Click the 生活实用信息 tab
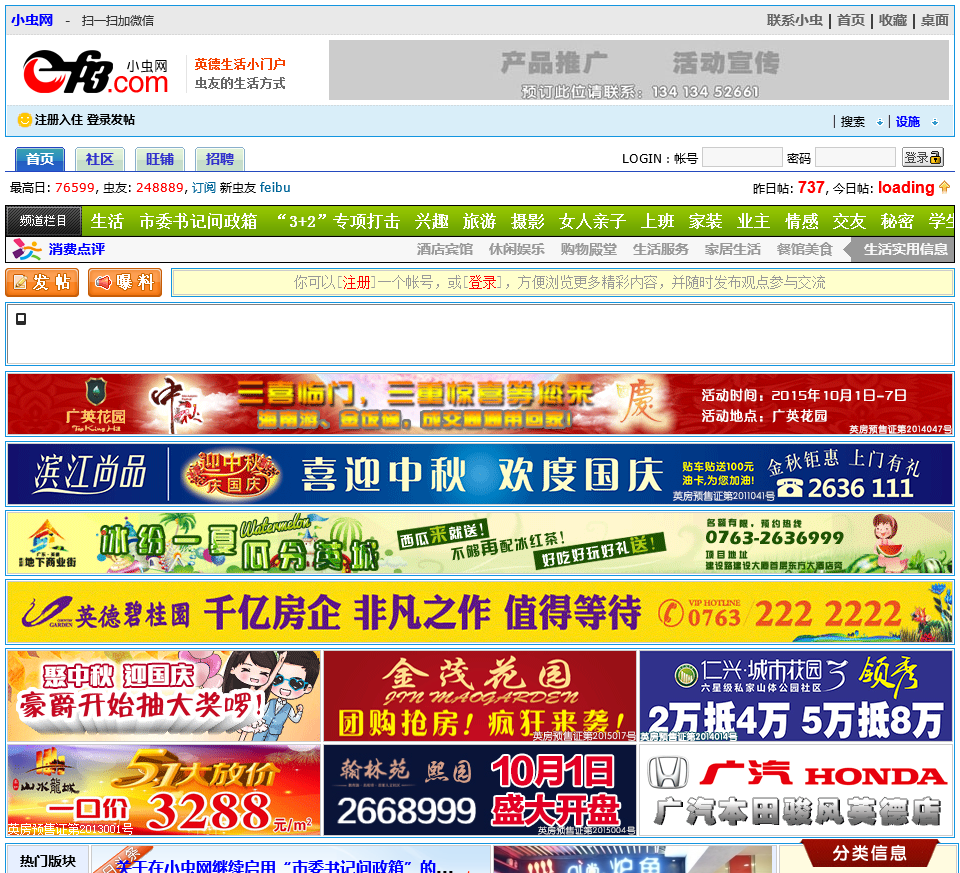The width and height of the screenshot is (960, 873). (x=899, y=249)
